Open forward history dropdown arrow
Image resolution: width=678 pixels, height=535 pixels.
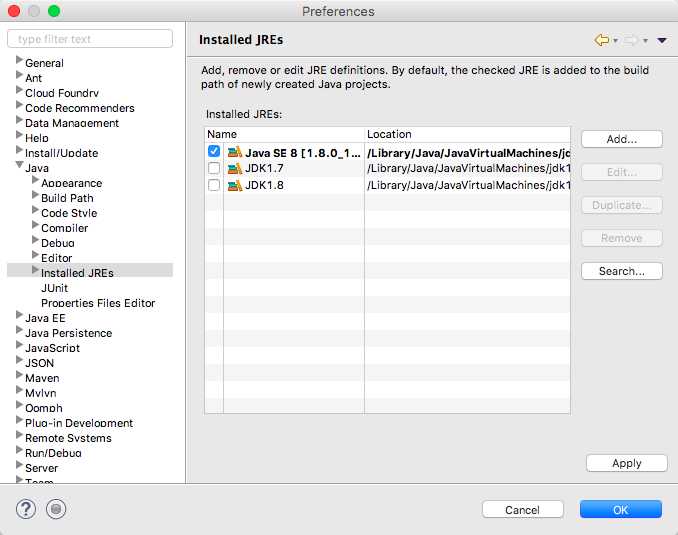point(645,41)
